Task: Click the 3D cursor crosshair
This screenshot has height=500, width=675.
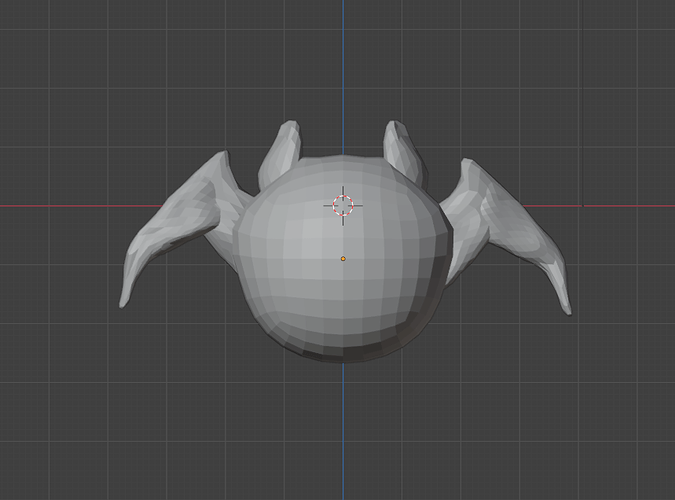Action: (x=343, y=205)
